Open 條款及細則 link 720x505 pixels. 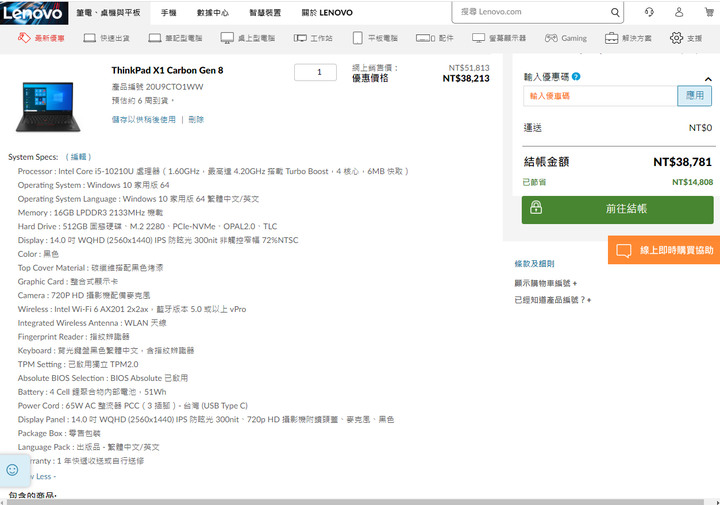point(534,264)
